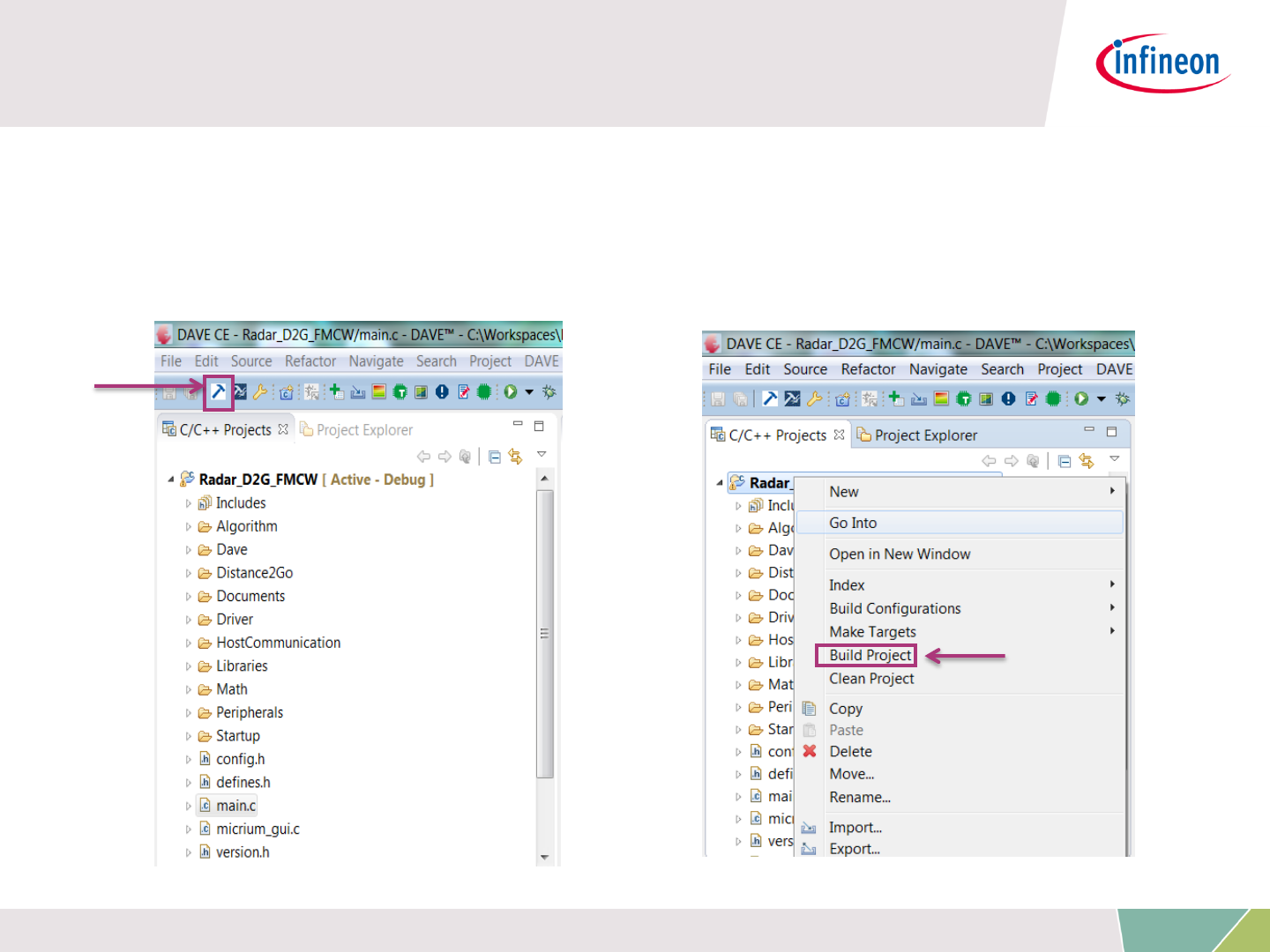Click the green Run play icon in right window
Viewport: 1270px width, 952px height.
1080,398
